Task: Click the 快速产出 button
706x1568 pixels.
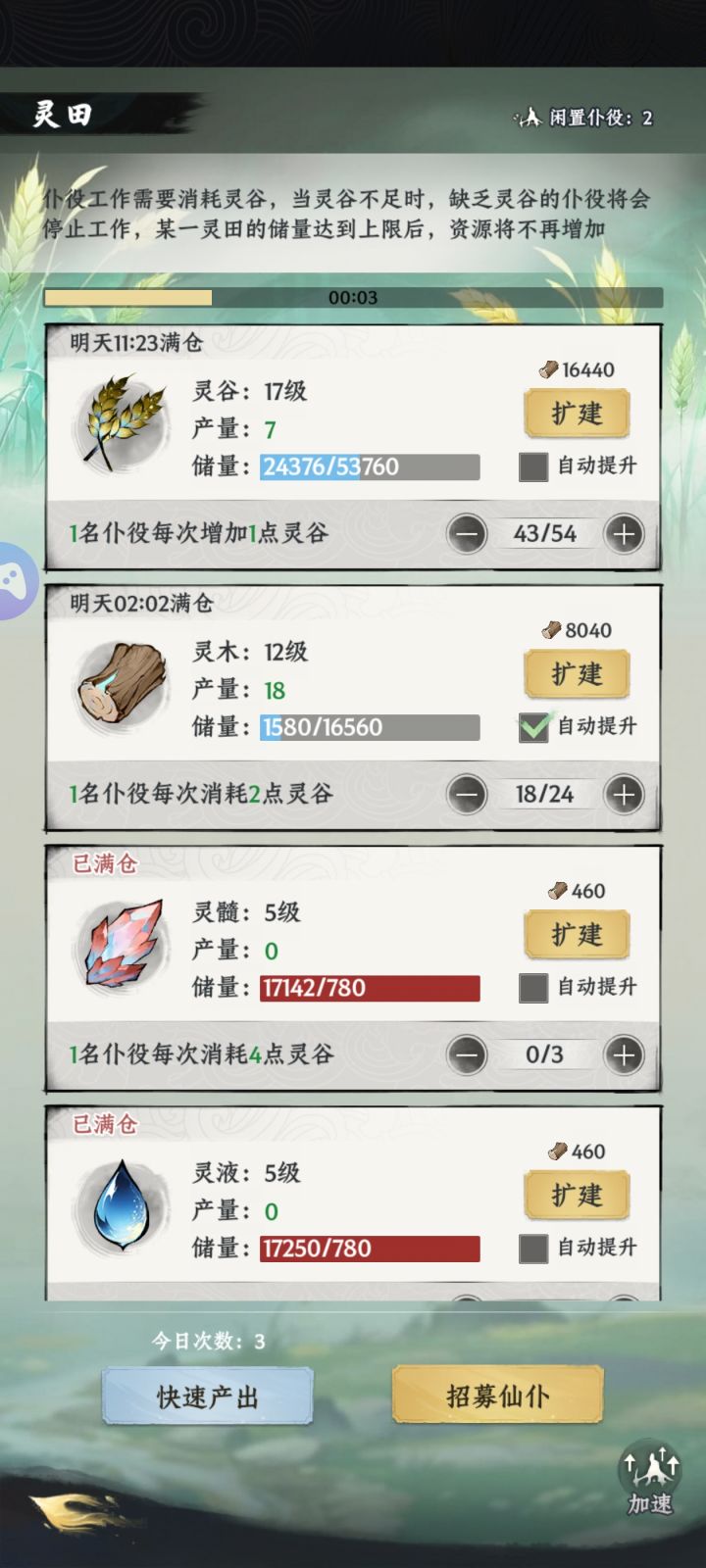Action: pos(208,1396)
